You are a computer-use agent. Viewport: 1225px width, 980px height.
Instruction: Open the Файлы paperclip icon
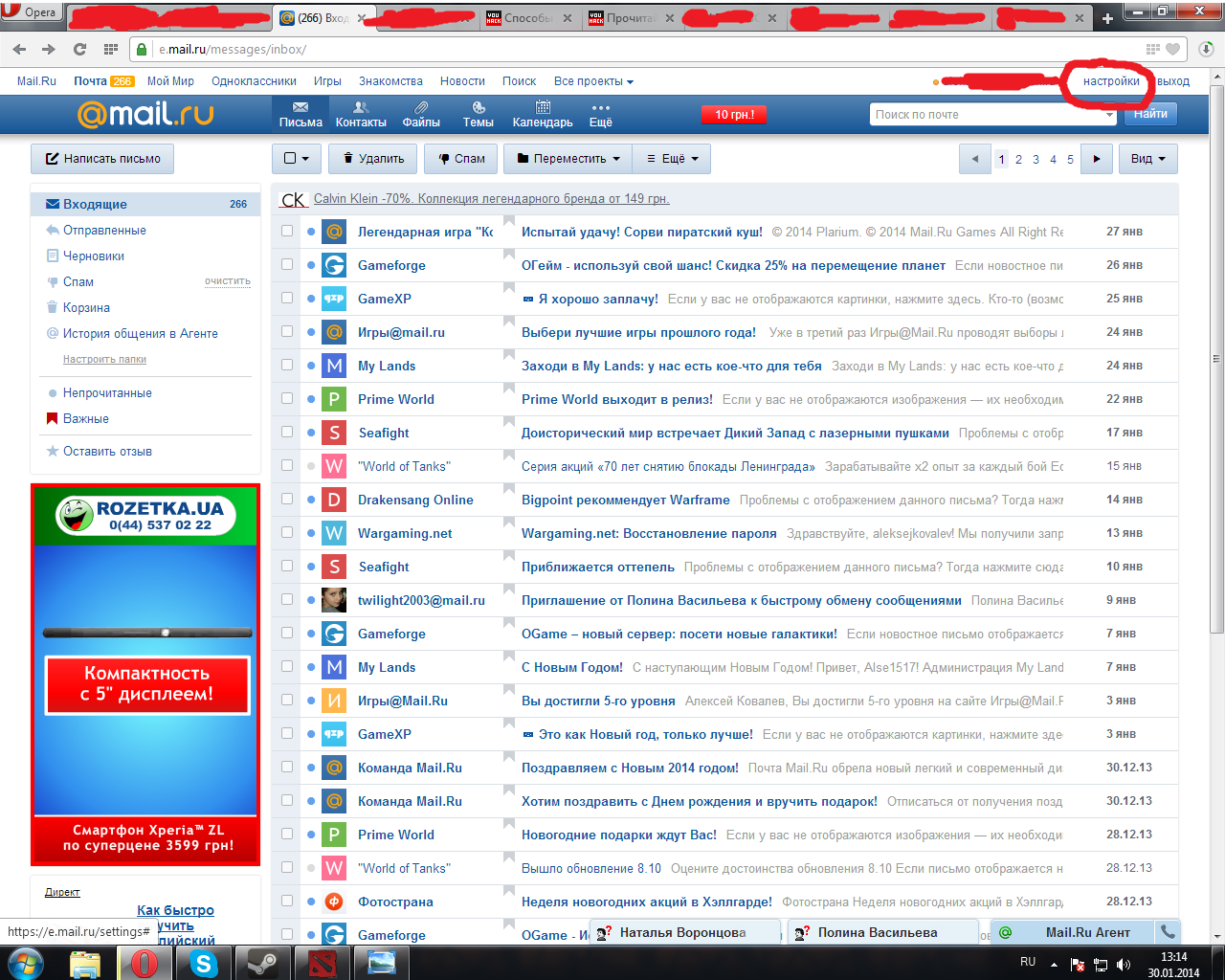[x=421, y=114]
